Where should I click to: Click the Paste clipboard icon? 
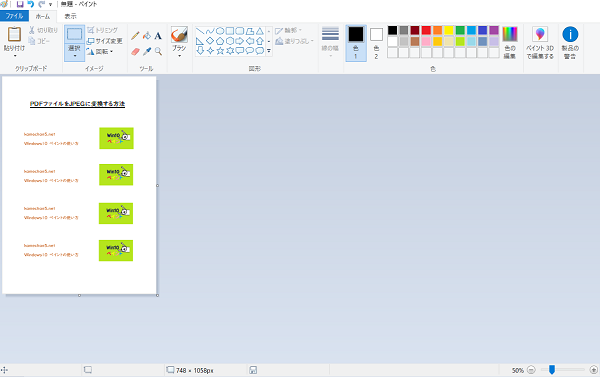point(14,34)
